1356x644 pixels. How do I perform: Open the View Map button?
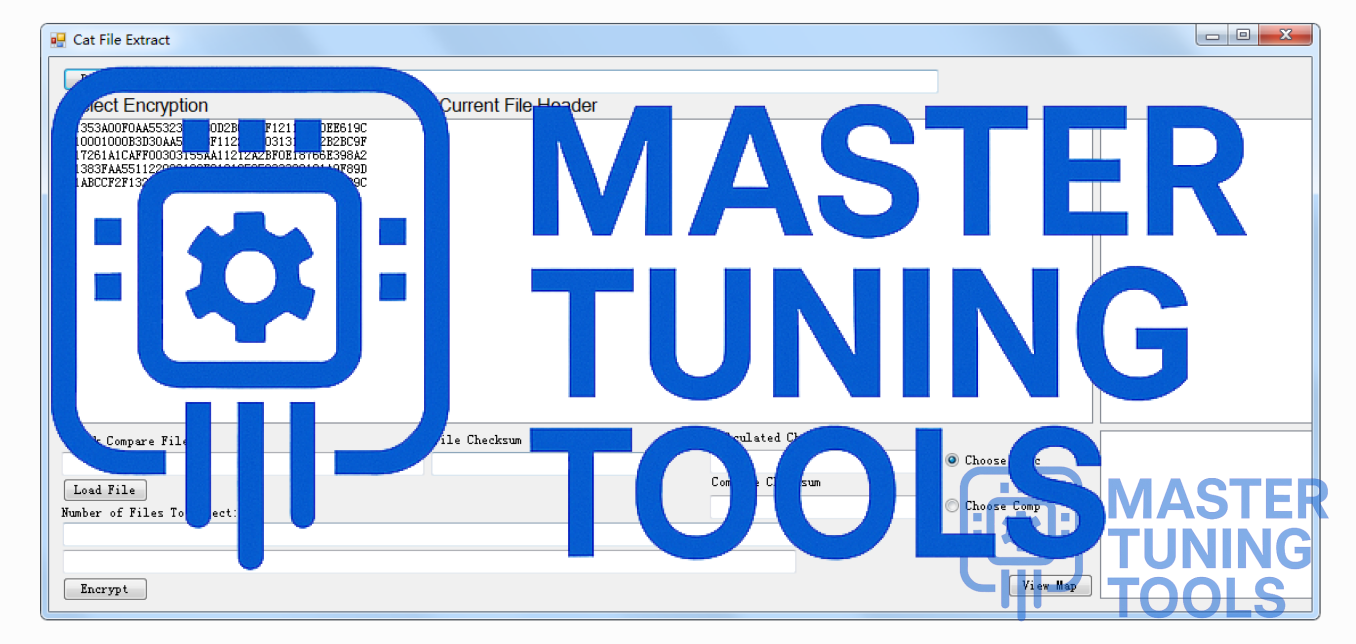pyautogui.click(x=1050, y=585)
